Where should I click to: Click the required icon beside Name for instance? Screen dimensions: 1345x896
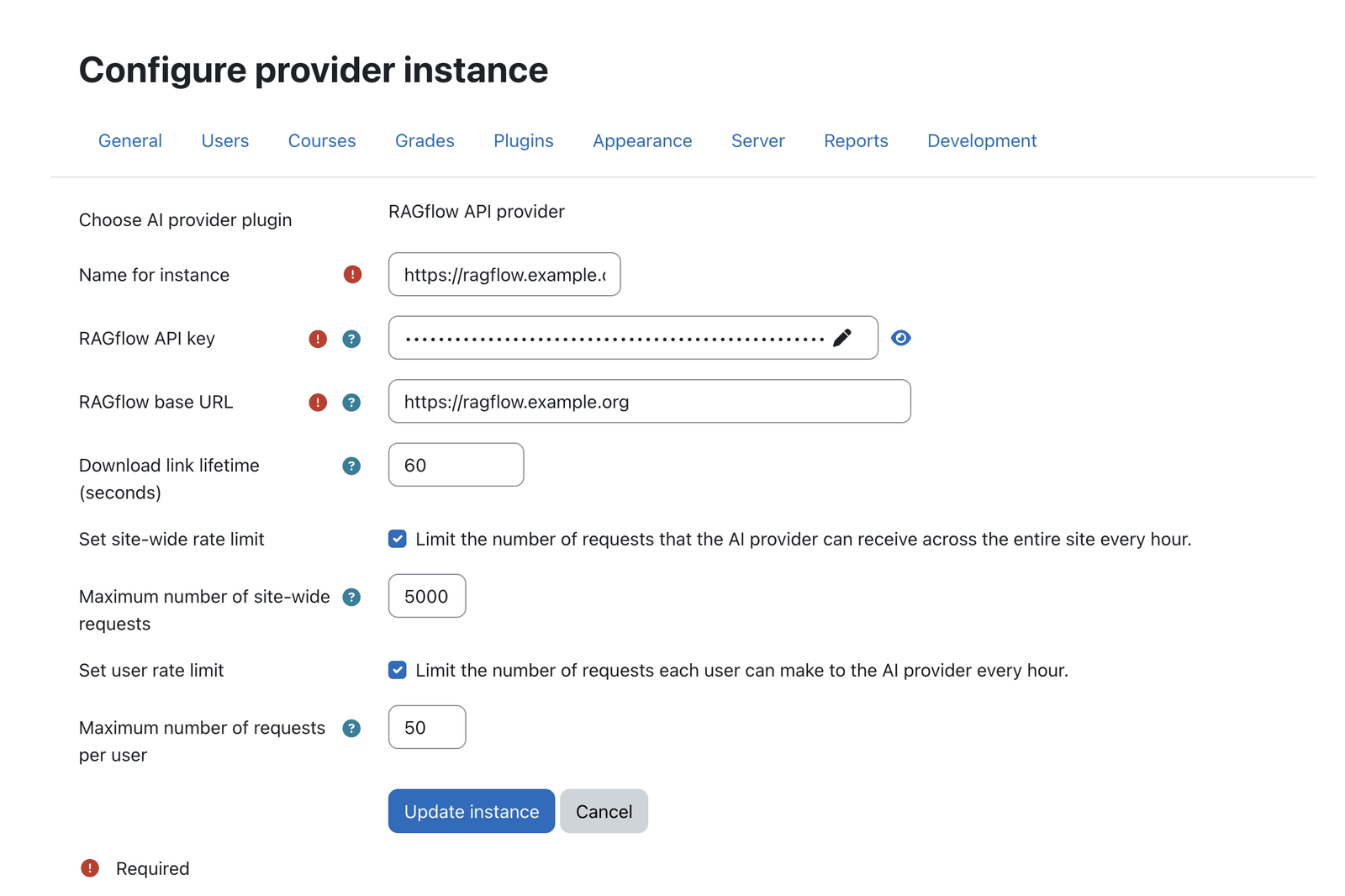click(352, 275)
